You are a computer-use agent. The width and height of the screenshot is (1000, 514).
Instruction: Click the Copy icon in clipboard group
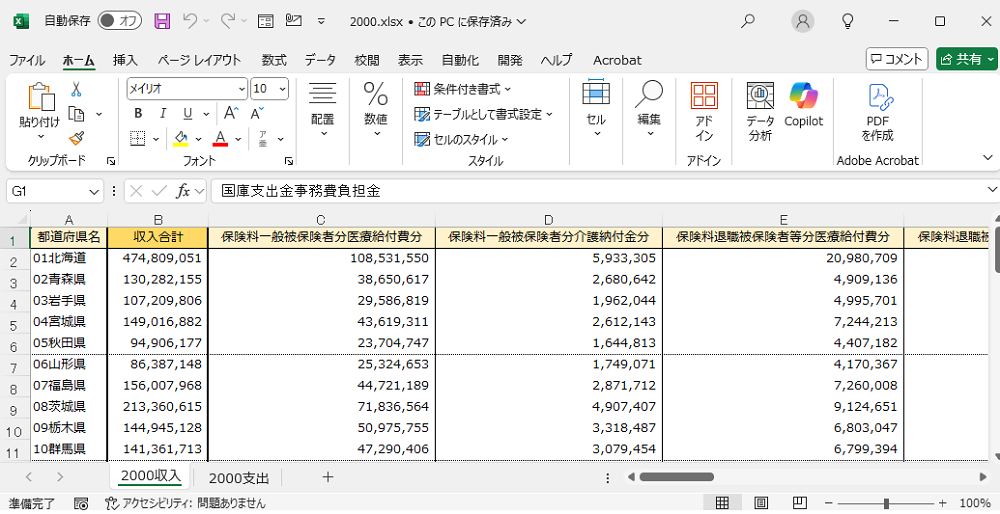(x=77, y=114)
